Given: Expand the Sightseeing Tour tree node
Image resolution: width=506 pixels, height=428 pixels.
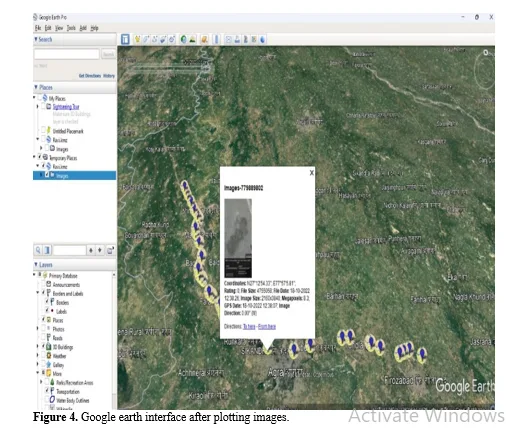Looking at the screenshot, I should coord(37,106).
